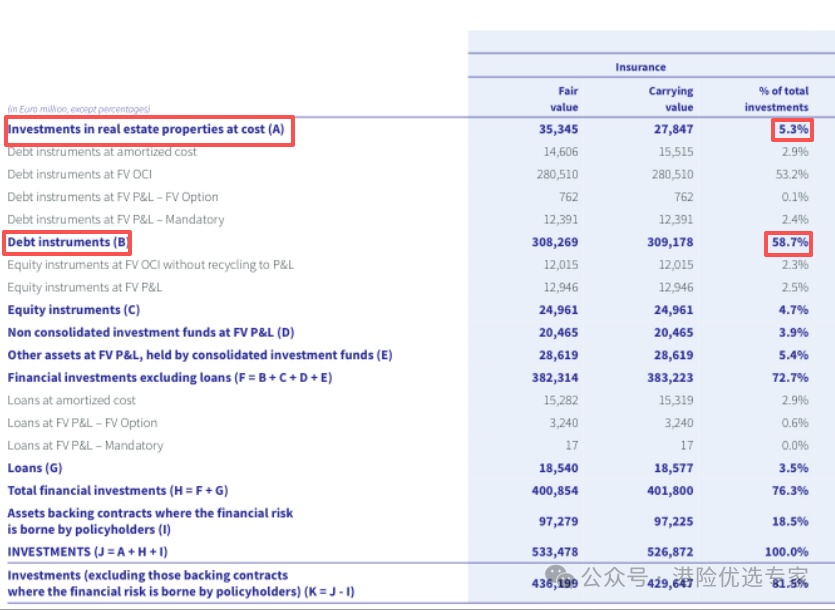Select the 76.3% percentage value
835x610 pixels.
pos(790,491)
